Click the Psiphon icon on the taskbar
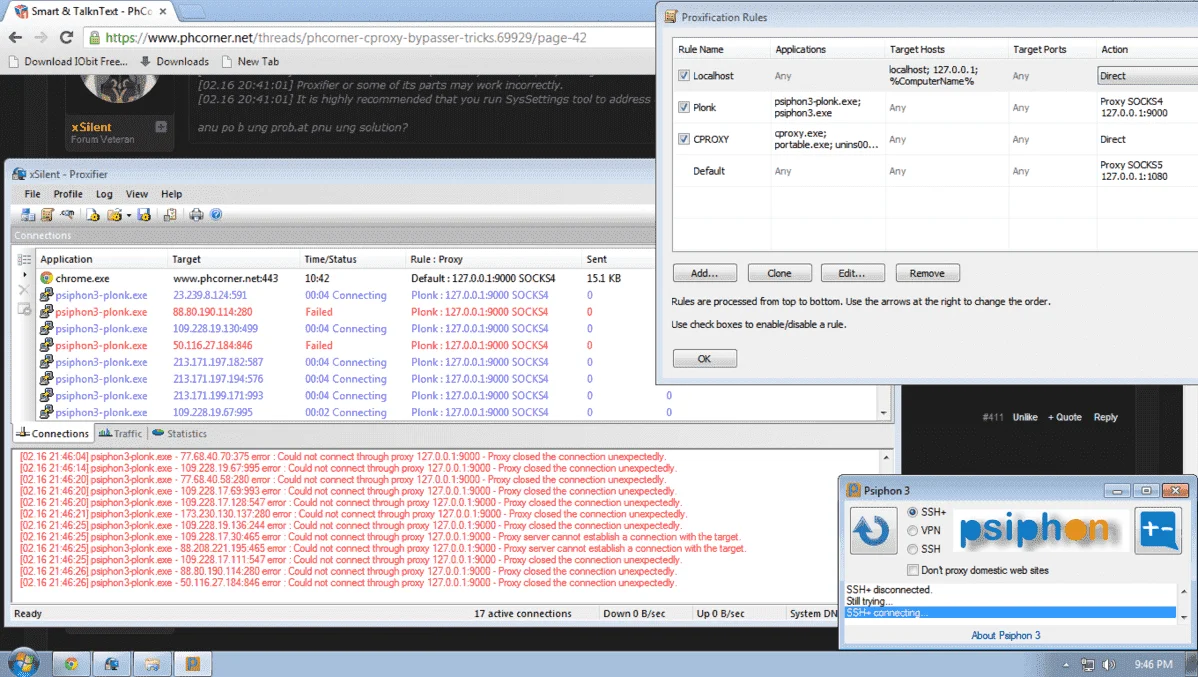 (193, 664)
